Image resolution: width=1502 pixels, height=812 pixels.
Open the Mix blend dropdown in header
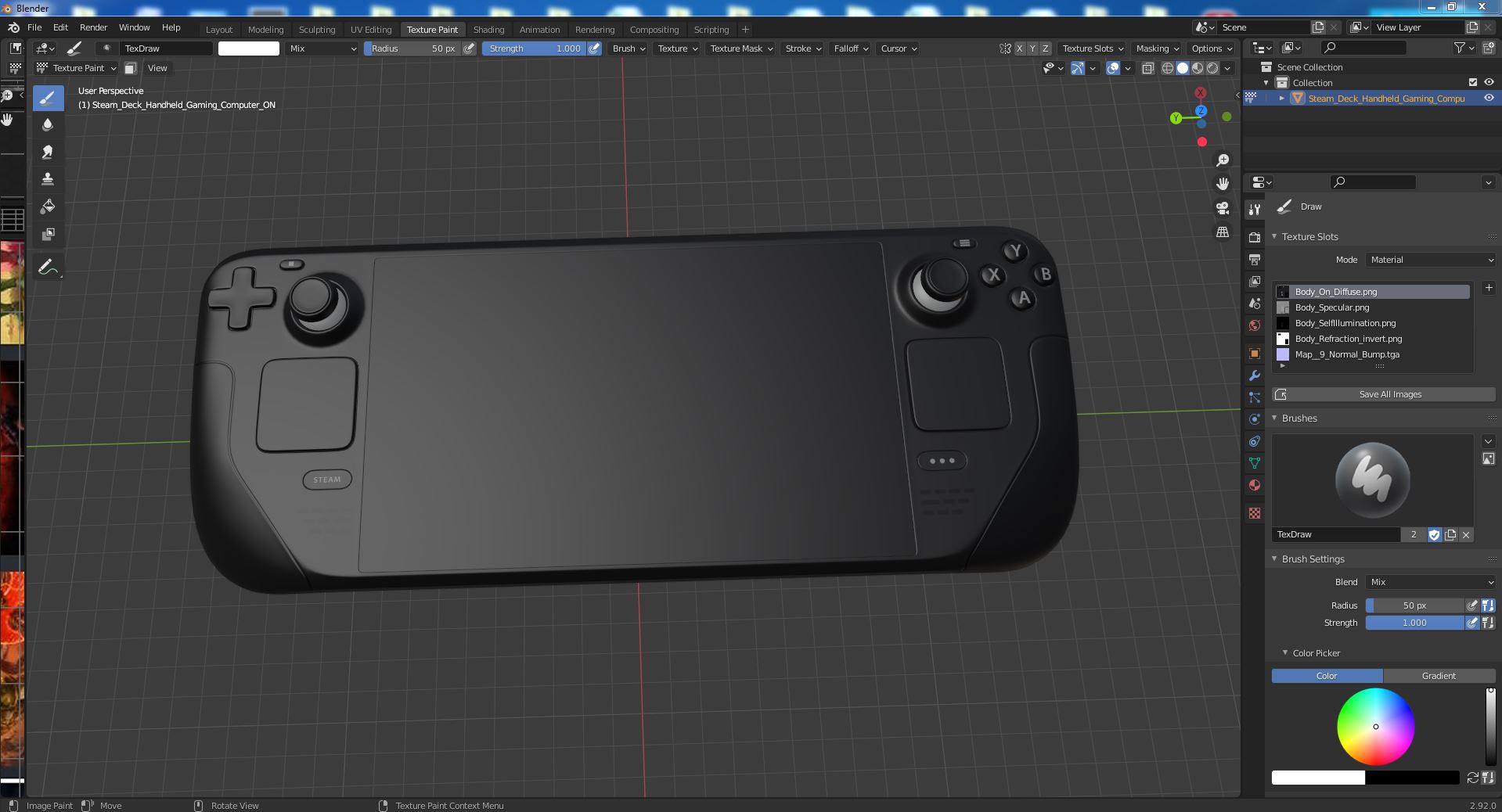pos(322,49)
